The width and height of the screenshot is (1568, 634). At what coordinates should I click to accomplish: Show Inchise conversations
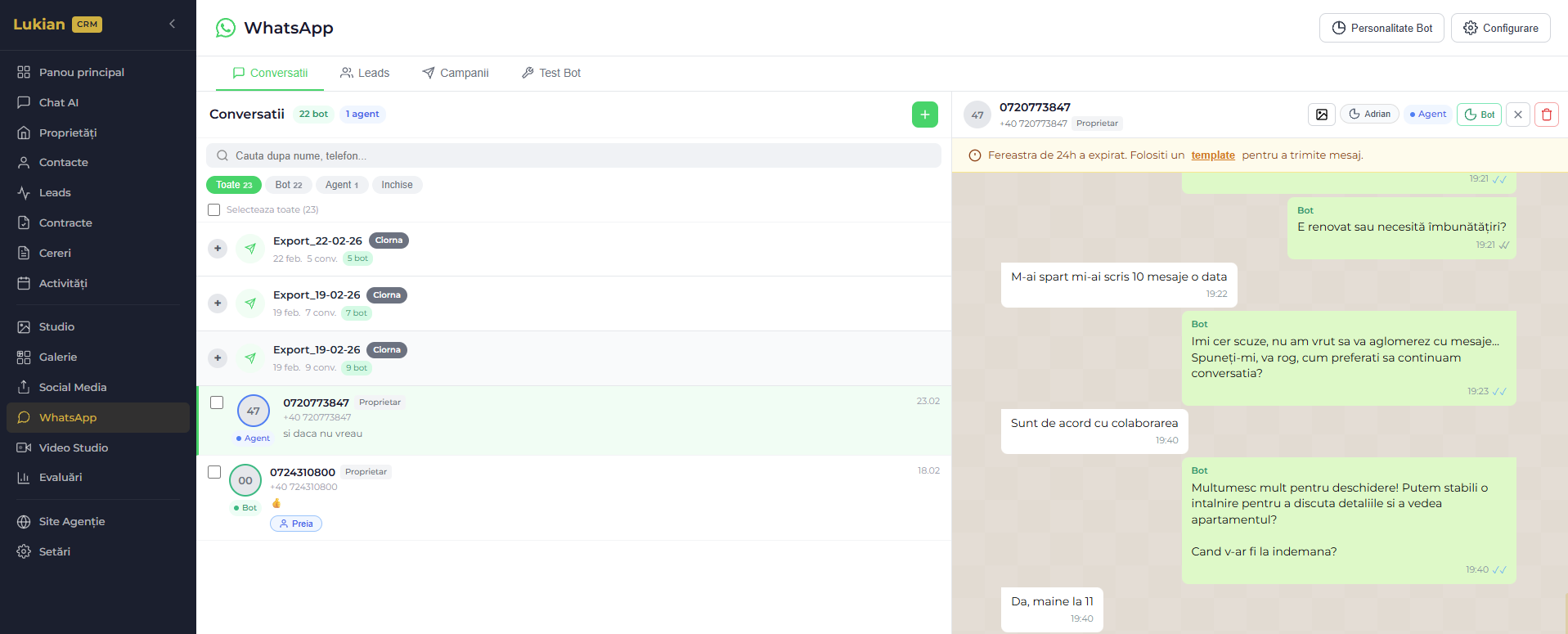397,185
